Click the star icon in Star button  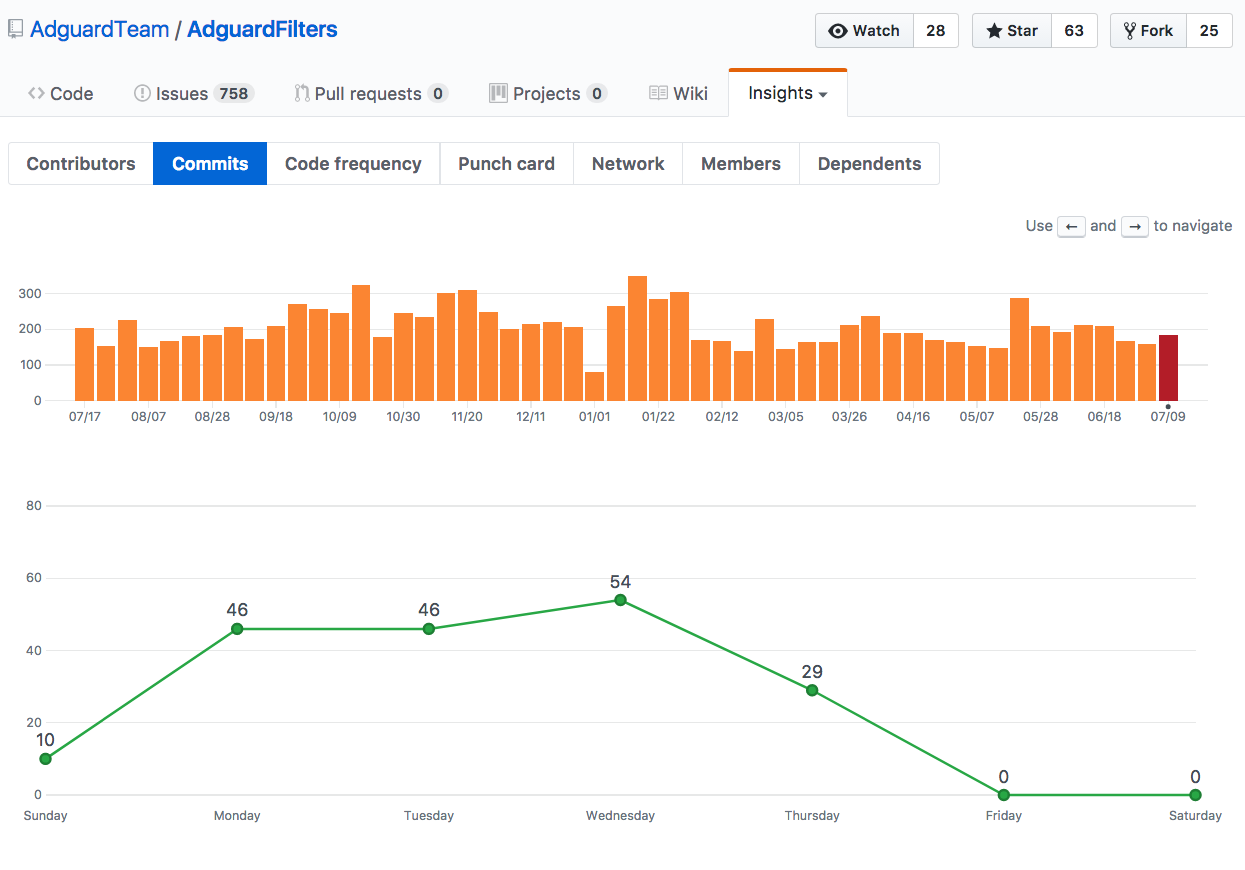point(994,31)
